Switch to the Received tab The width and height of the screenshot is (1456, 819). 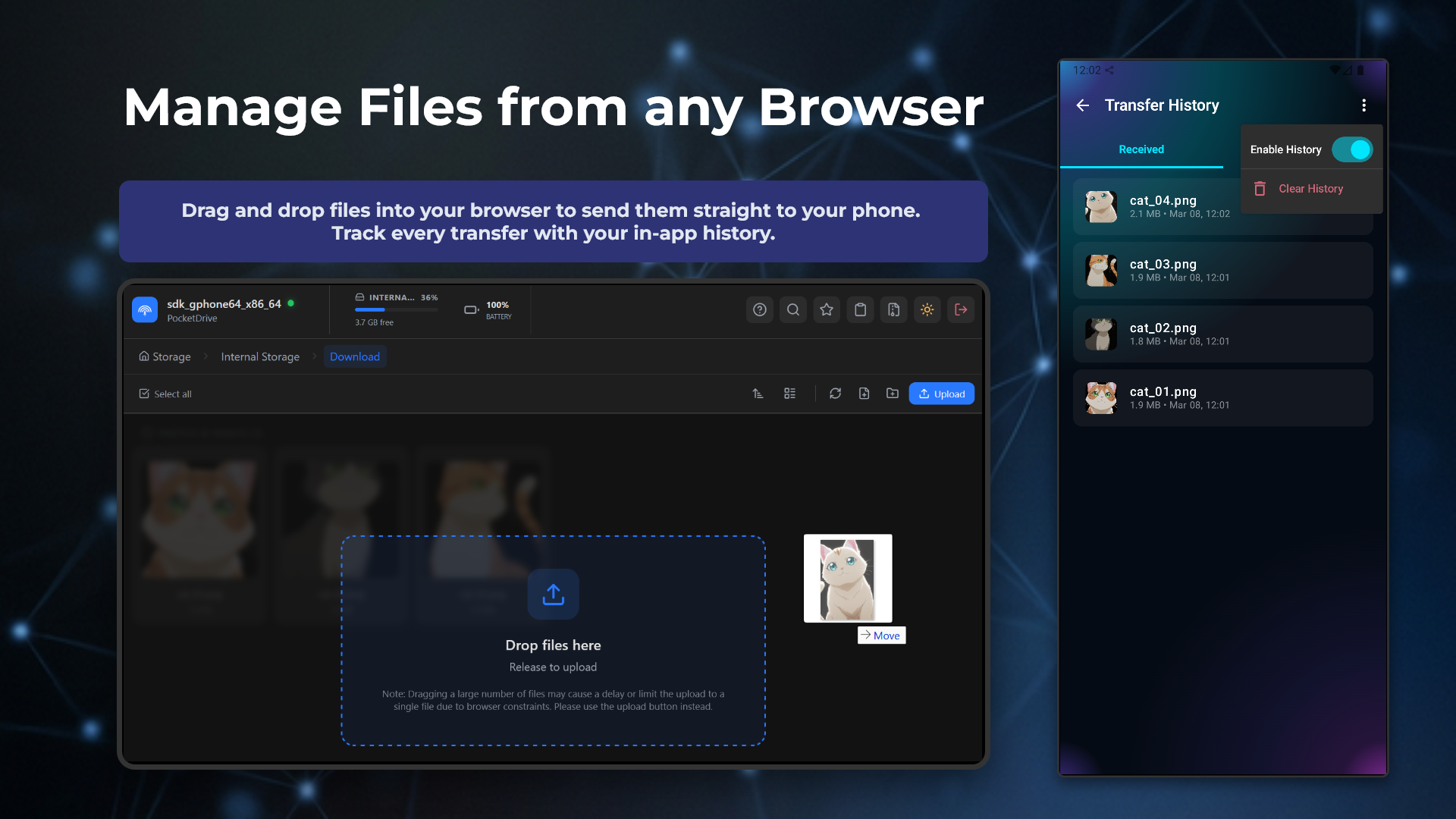(x=1141, y=149)
